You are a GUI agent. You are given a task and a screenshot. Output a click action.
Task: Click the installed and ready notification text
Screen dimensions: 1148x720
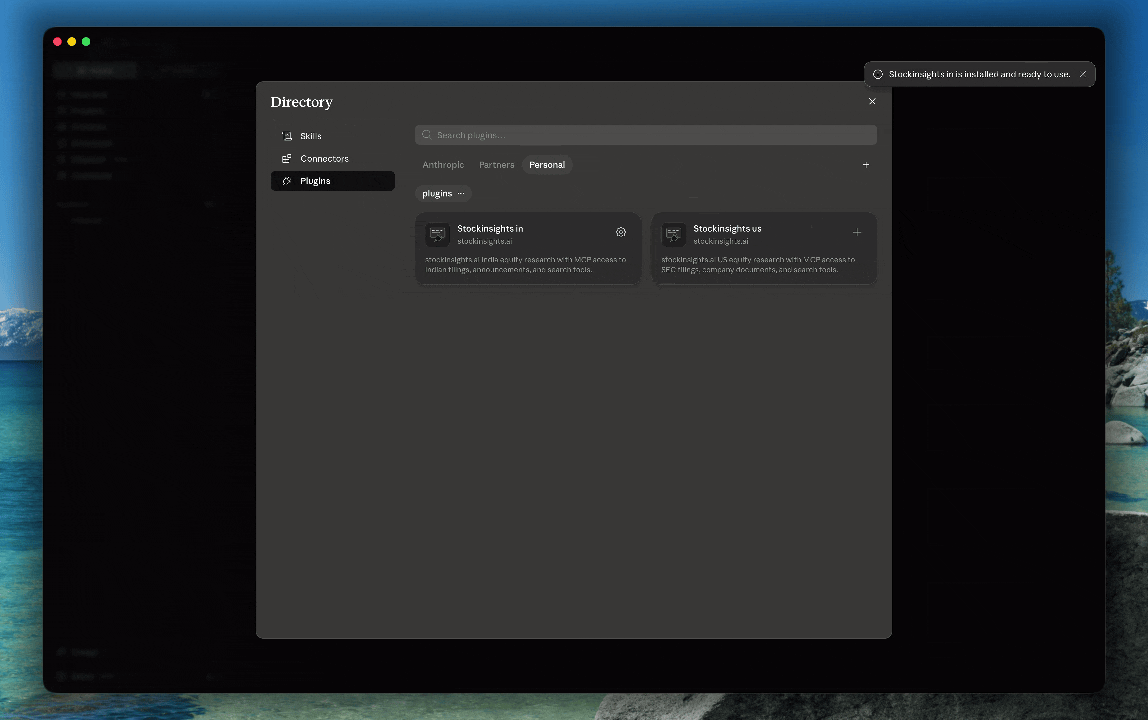pyautogui.click(x=980, y=74)
